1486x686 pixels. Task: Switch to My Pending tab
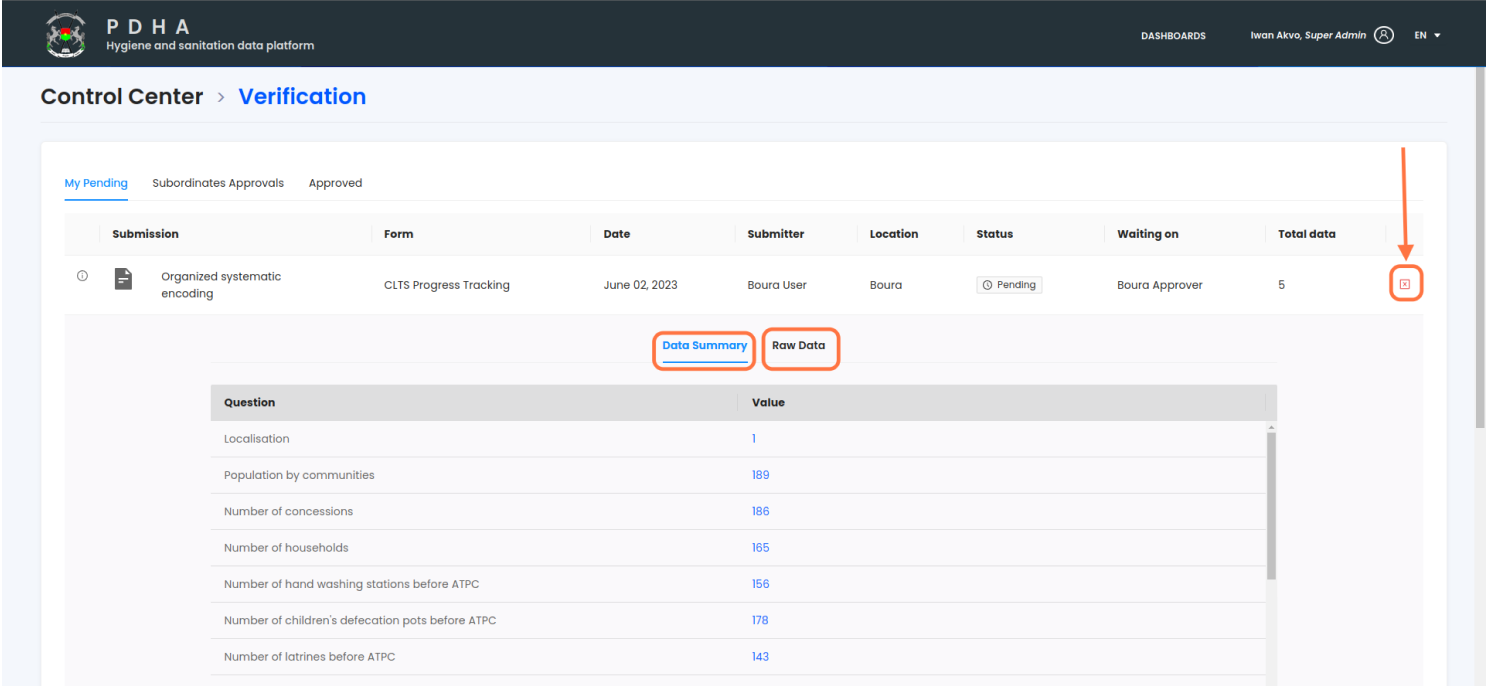pos(96,183)
